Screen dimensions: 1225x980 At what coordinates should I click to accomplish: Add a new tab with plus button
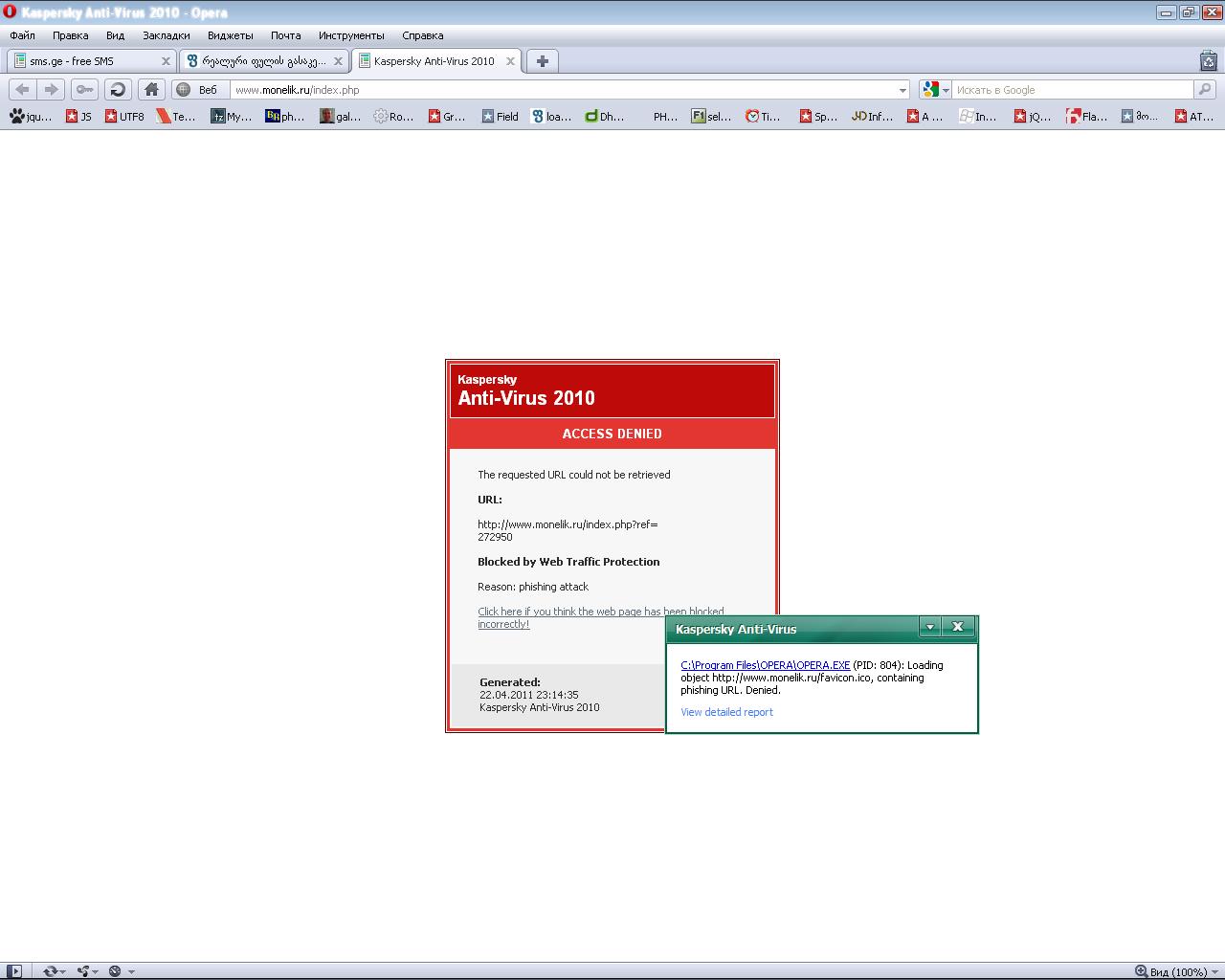(x=543, y=61)
